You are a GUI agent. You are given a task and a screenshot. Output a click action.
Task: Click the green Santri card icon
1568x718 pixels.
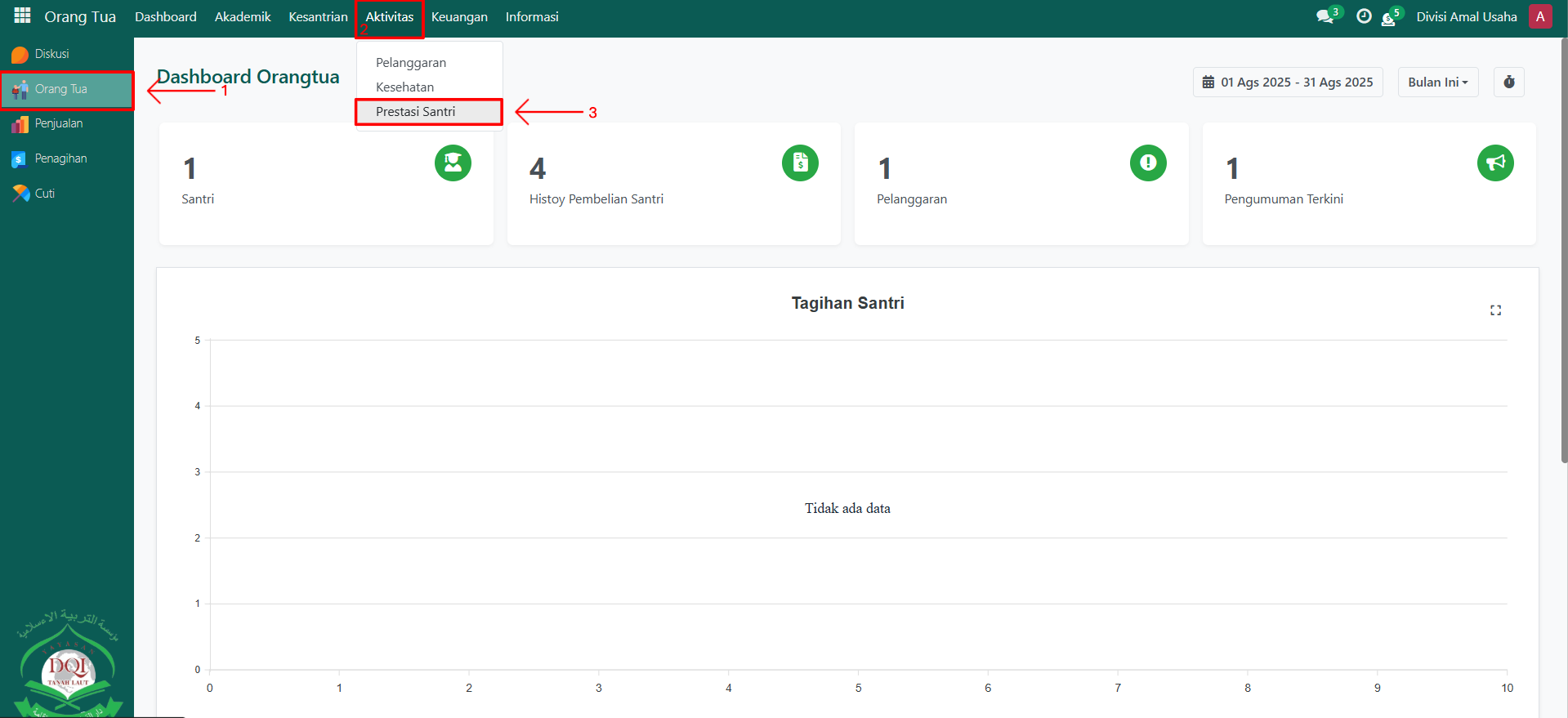(x=453, y=163)
